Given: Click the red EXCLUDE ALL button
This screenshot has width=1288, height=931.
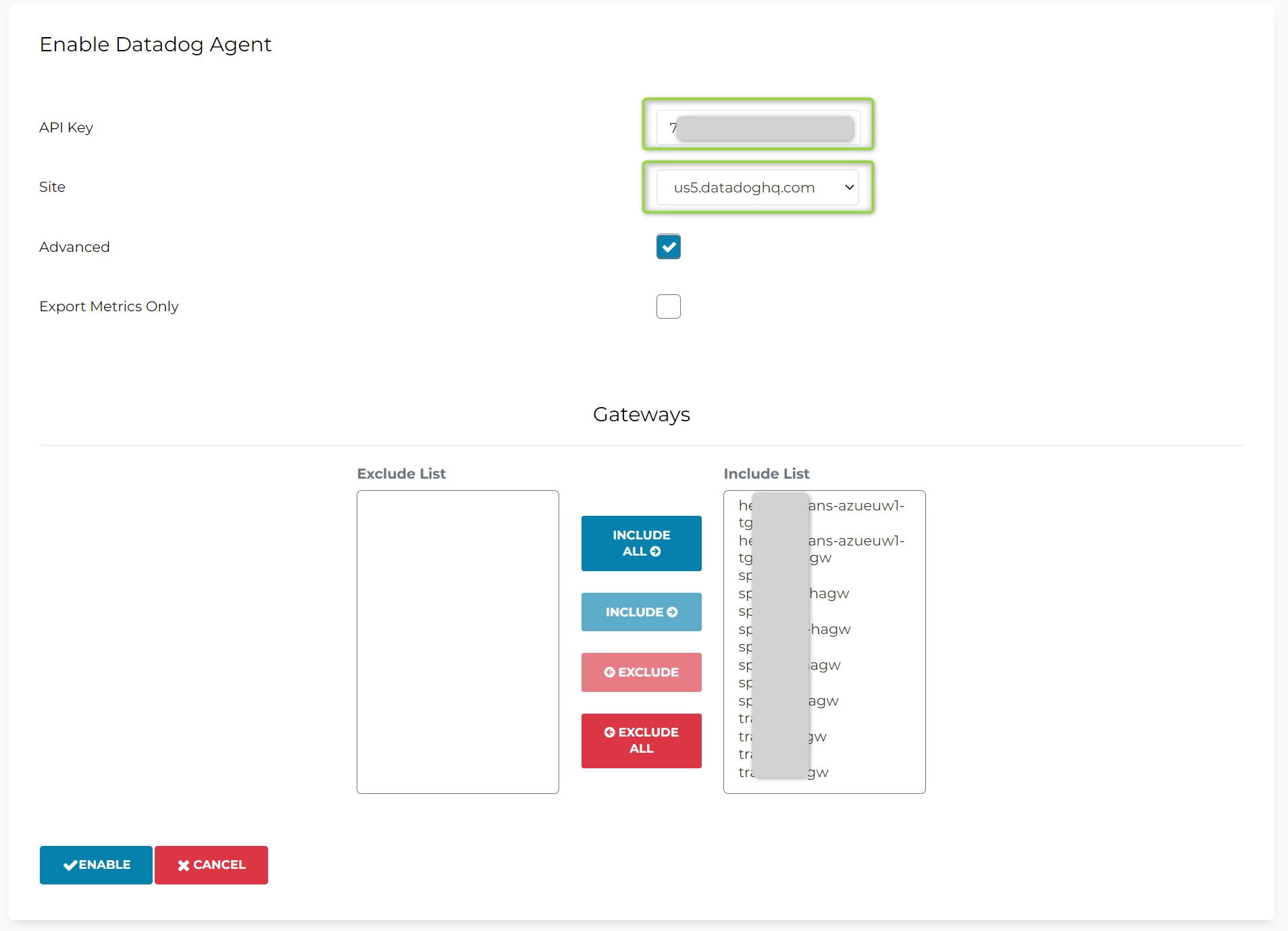Looking at the screenshot, I should click(x=641, y=740).
